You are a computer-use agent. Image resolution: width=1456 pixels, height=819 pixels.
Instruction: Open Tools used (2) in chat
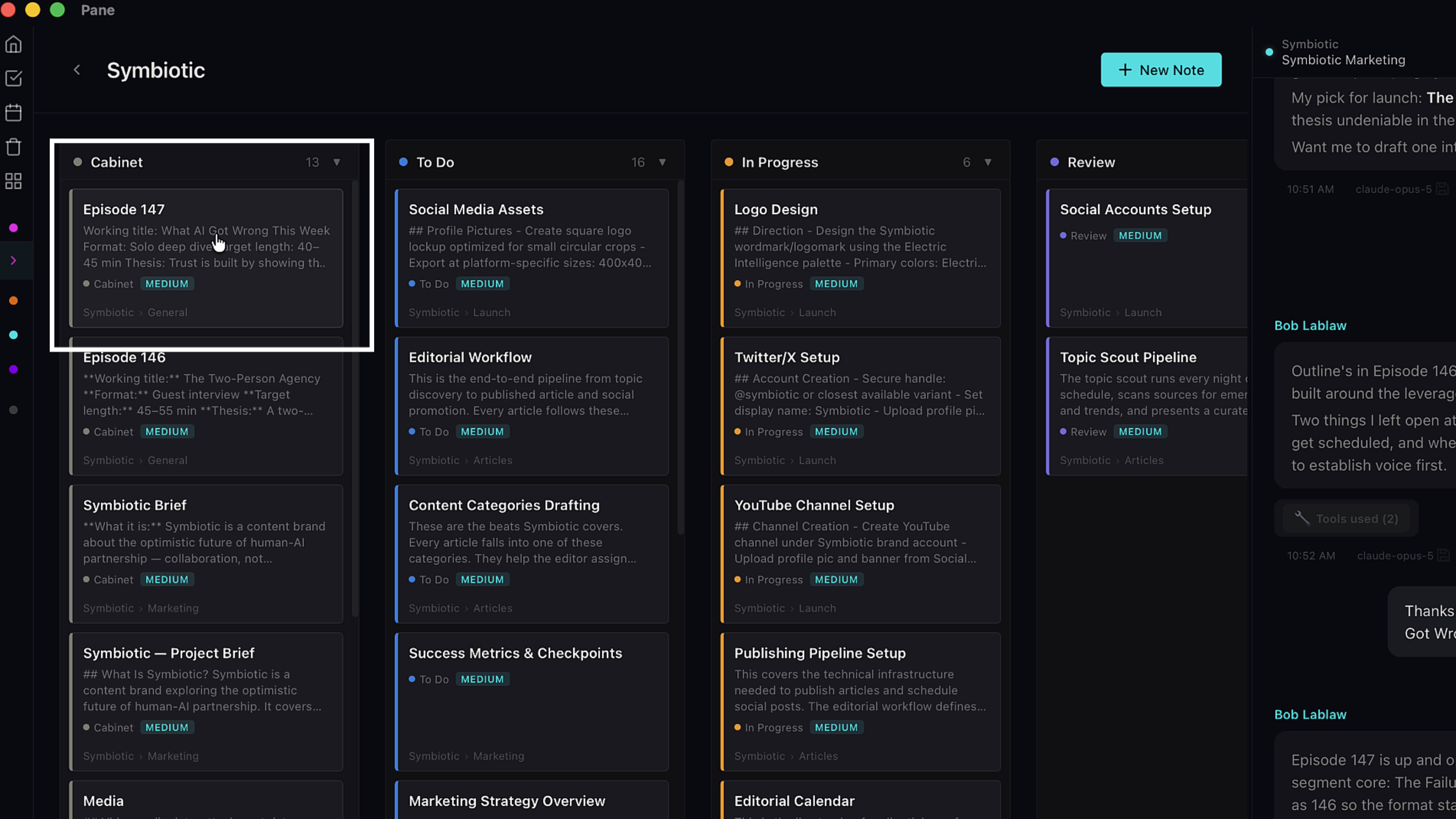pyautogui.click(x=1346, y=519)
